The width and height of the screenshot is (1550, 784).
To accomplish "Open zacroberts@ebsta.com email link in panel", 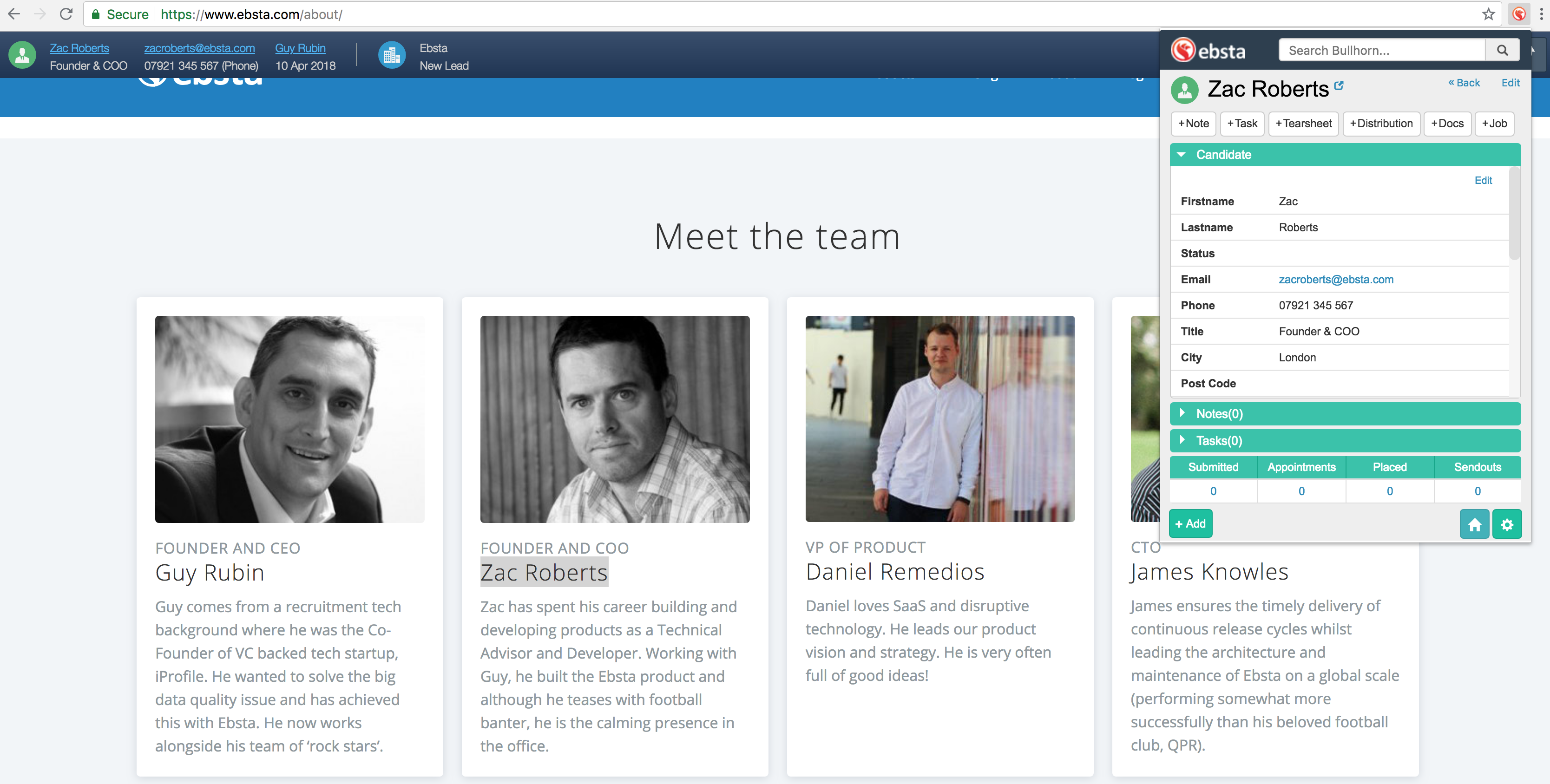I will point(1336,279).
